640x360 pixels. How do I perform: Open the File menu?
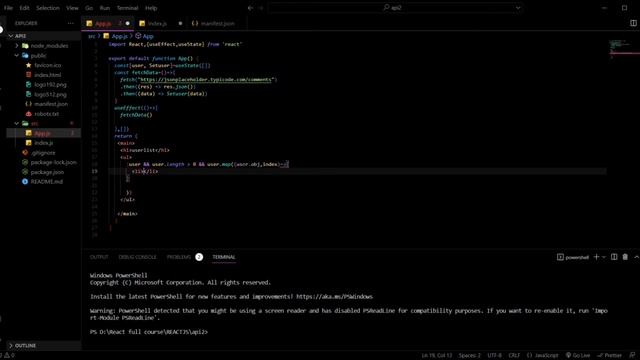8,8
